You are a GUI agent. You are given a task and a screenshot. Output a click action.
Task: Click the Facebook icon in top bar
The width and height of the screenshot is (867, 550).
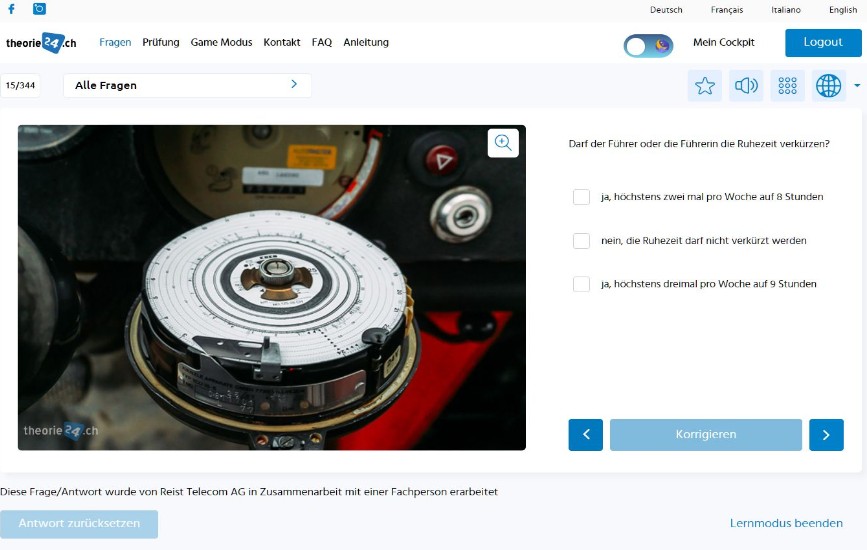point(11,9)
